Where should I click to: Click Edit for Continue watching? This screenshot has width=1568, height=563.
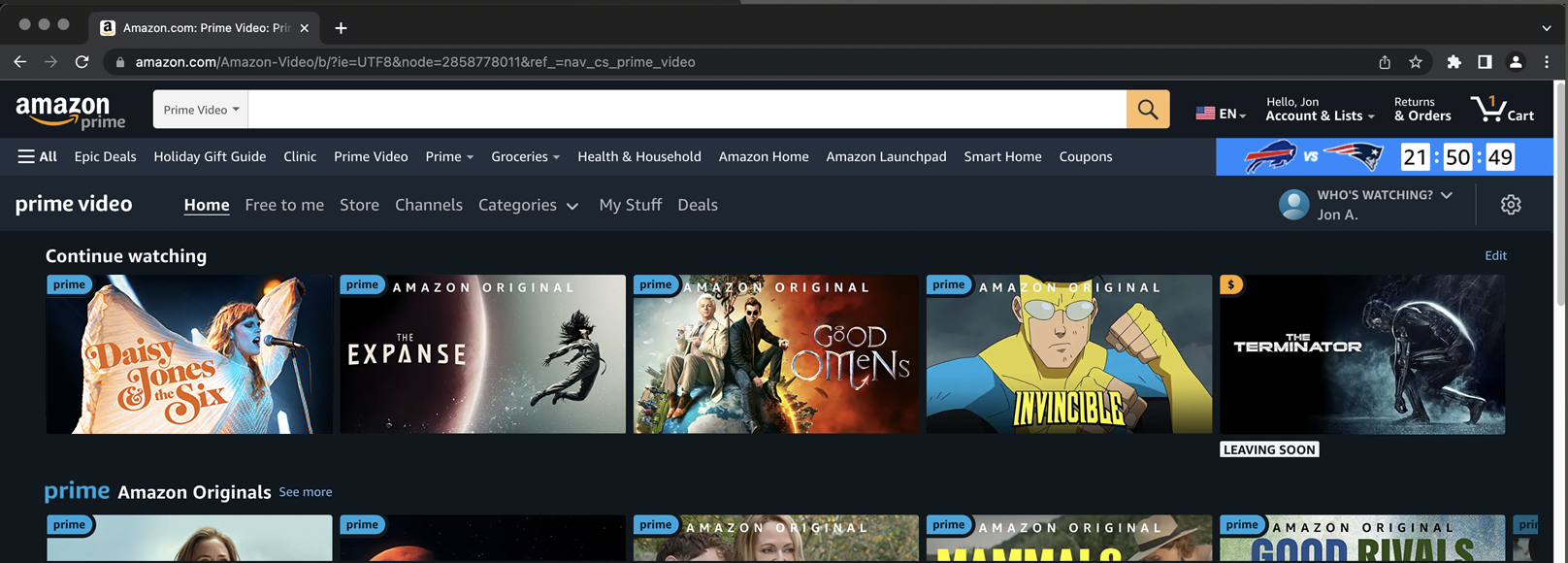(x=1495, y=255)
